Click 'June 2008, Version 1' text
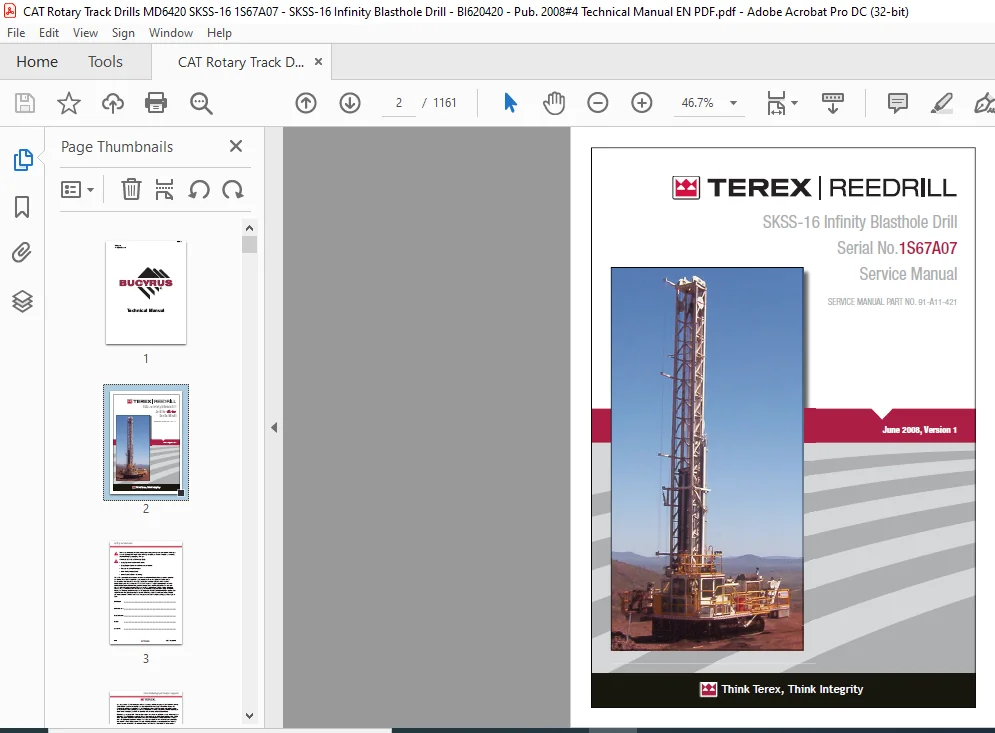The image size is (995, 733). tap(919, 430)
